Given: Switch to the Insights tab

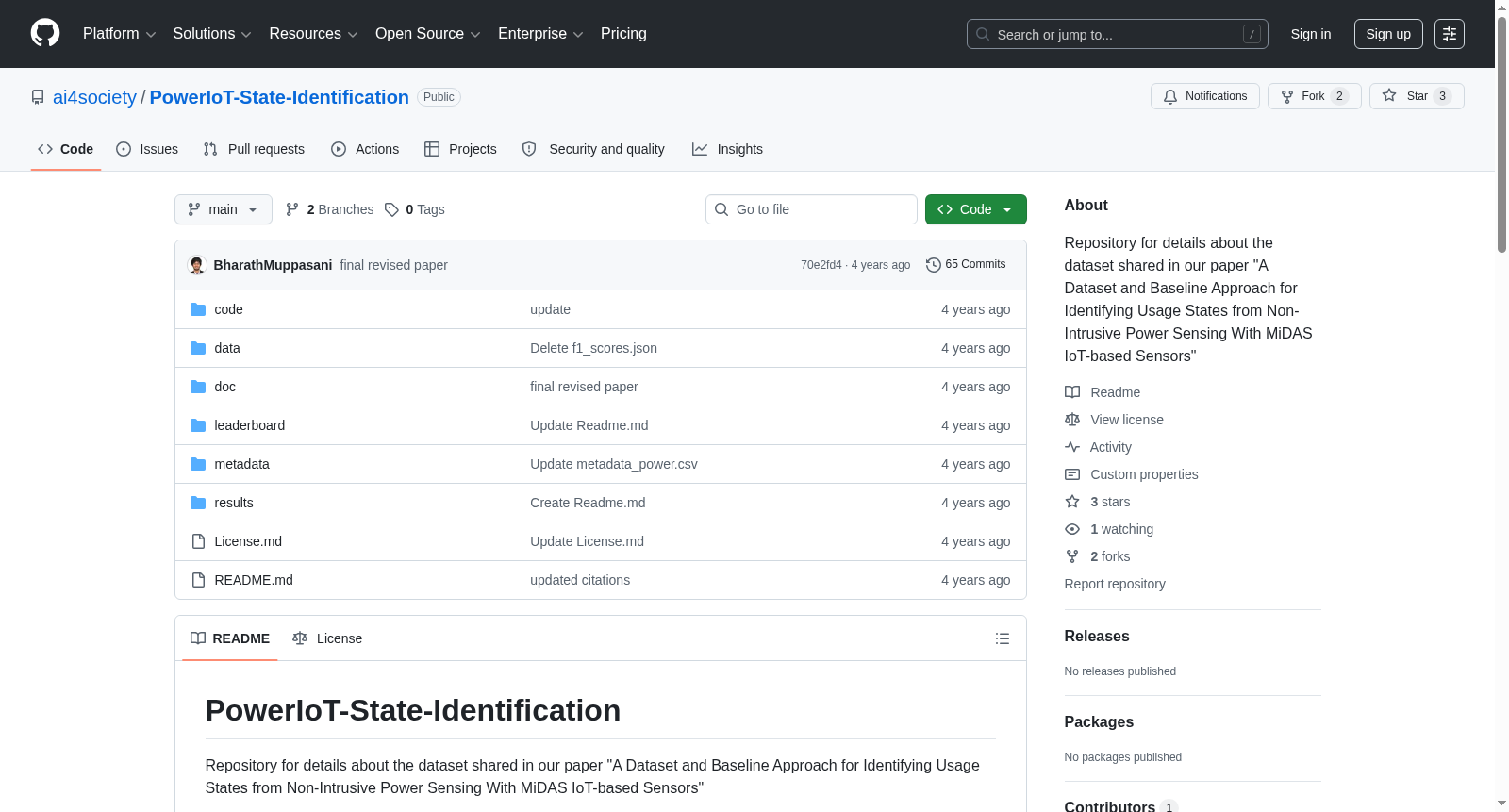Looking at the screenshot, I should click(727, 149).
